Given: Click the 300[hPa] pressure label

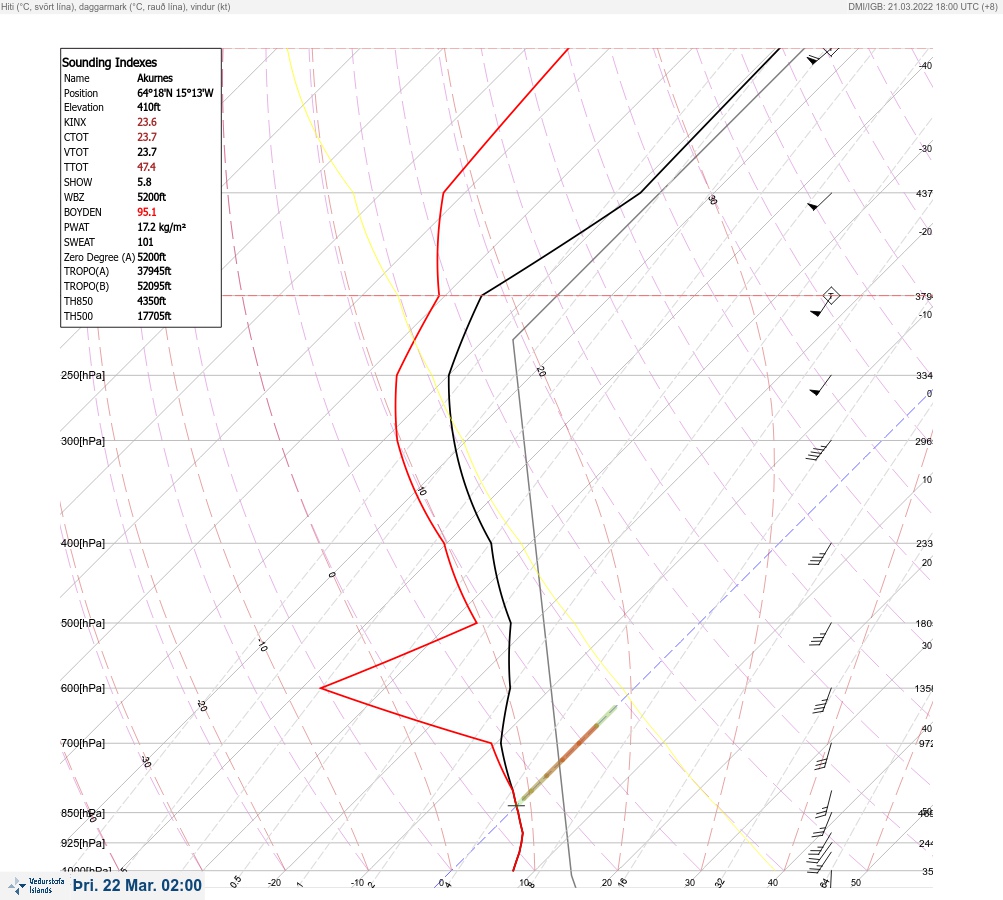Looking at the screenshot, I should tap(83, 441).
